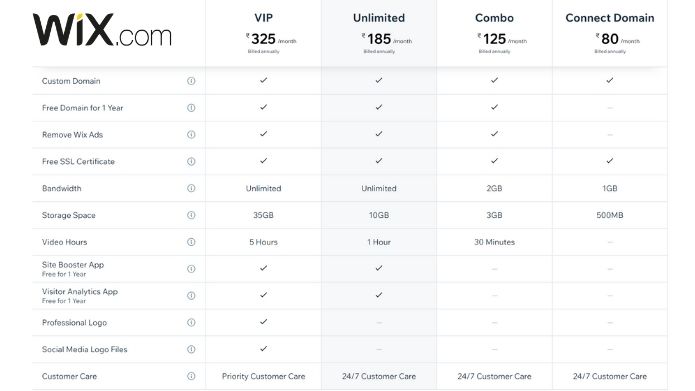Viewport: 695px width, 391px height.
Task: Show Customer Care info icon details
Action: point(191,376)
